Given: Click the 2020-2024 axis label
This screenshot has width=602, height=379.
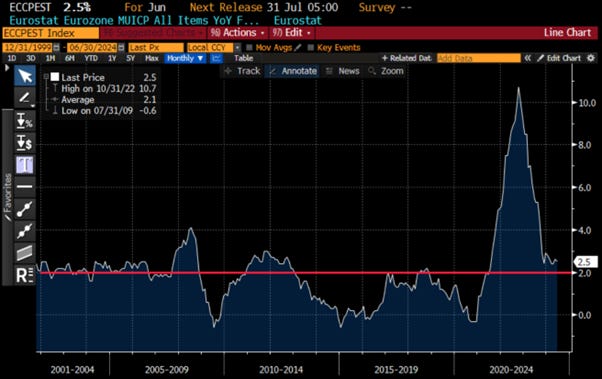Looking at the screenshot, I should [x=511, y=370].
